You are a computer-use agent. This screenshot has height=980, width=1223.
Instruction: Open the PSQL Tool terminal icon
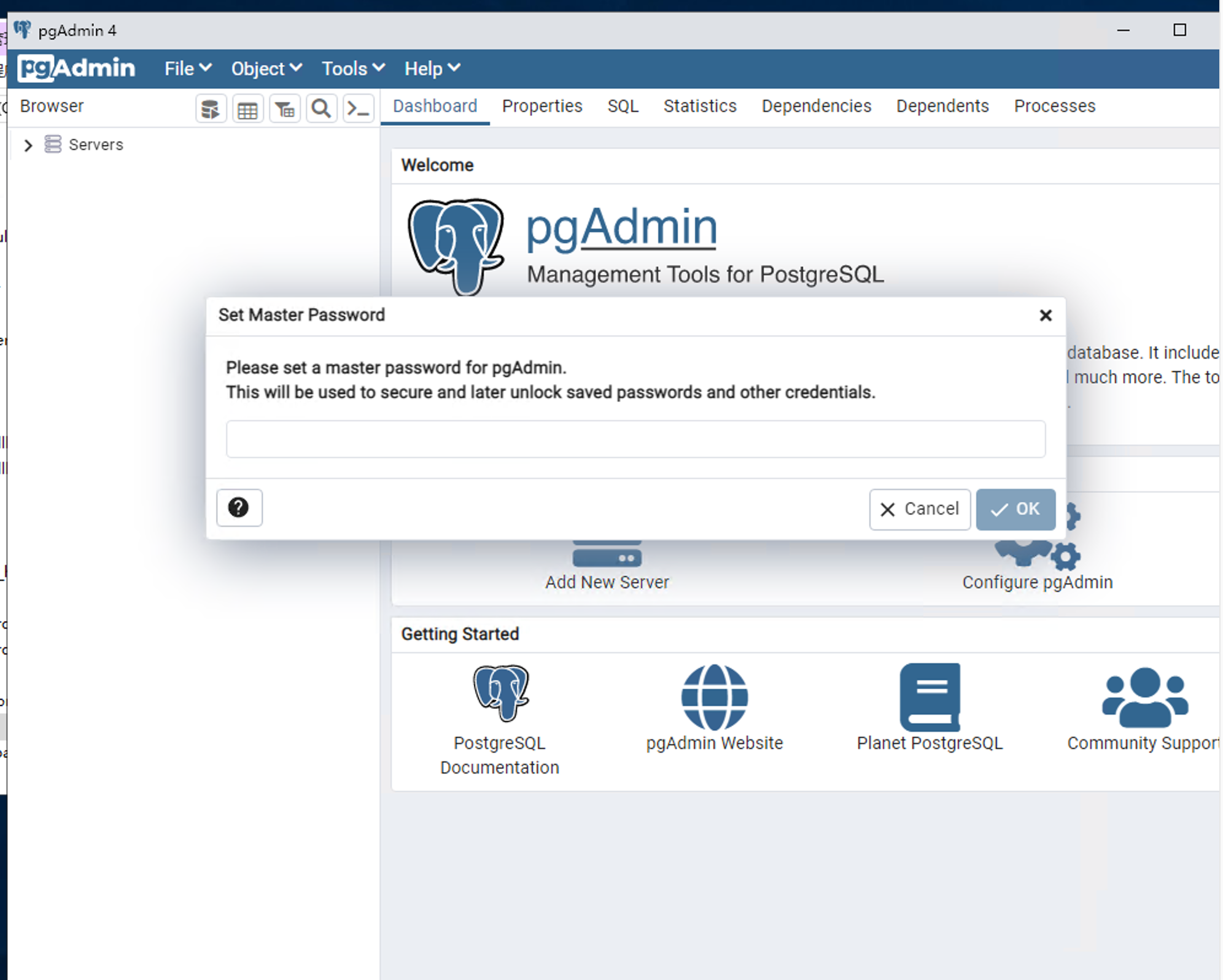click(358, 109)
